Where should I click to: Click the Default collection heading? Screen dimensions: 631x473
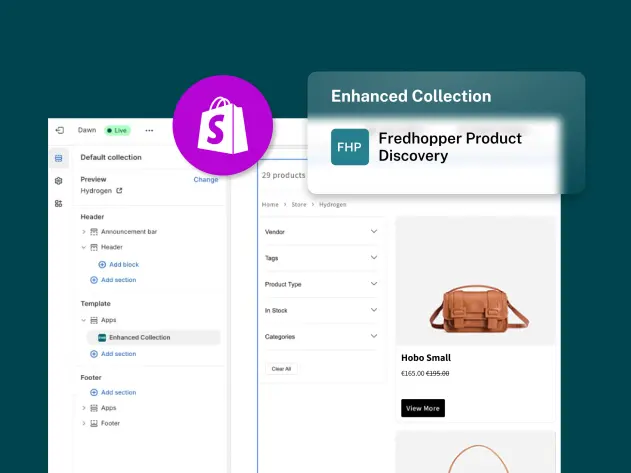coord(111,157)
